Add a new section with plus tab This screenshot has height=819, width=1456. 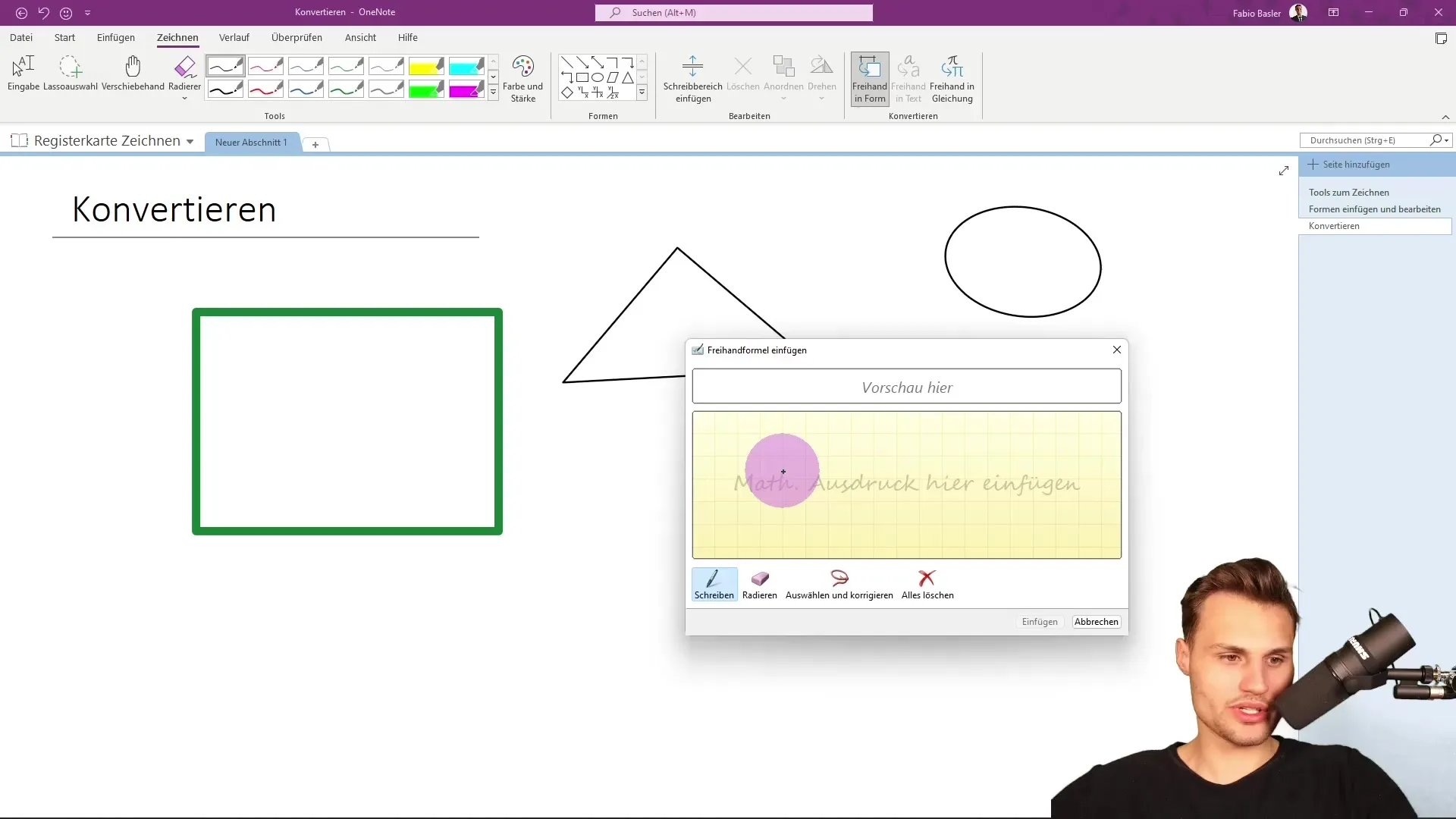pyautogui.click(x=315, y=144)
